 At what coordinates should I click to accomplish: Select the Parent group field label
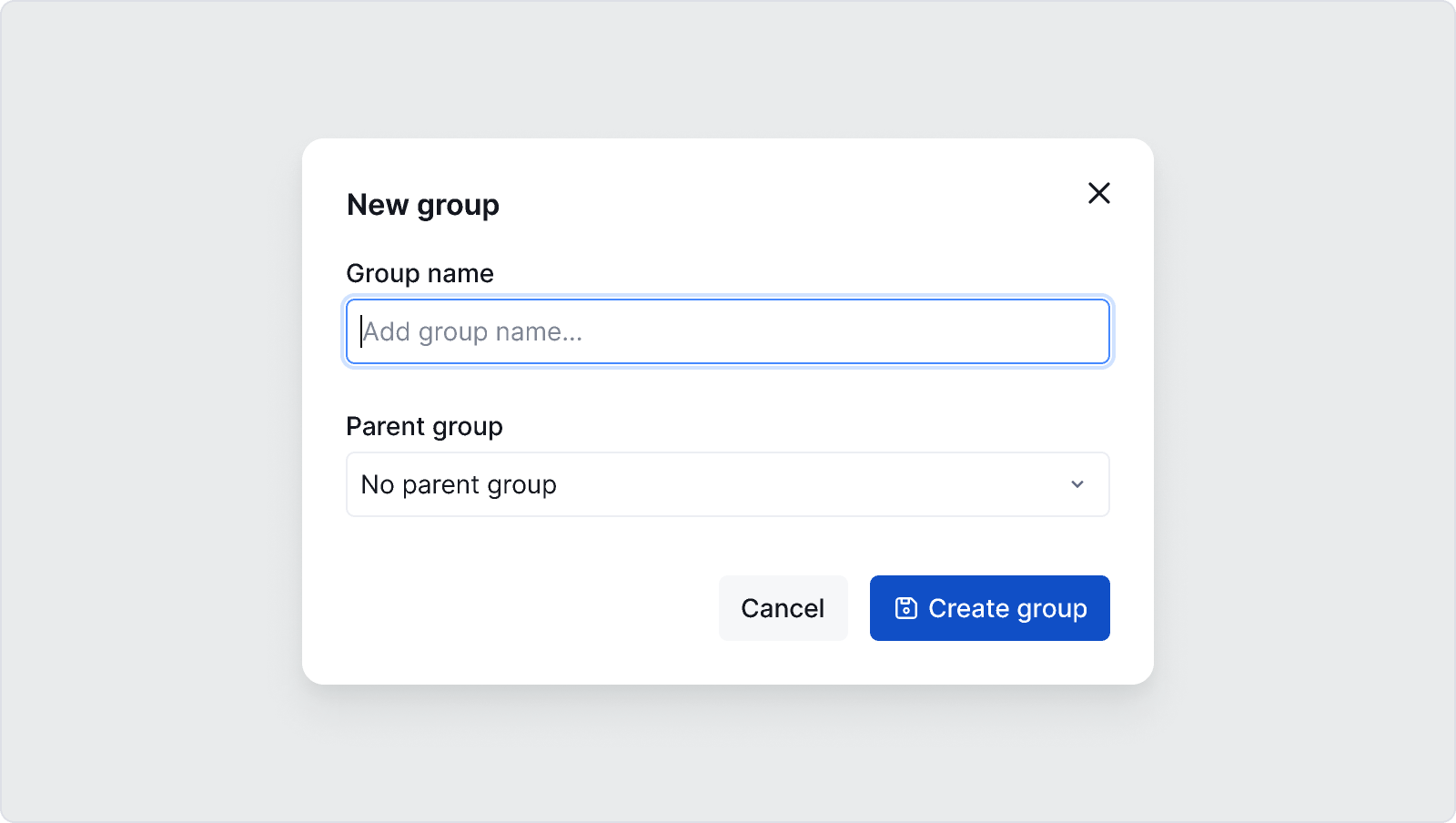tap(424, 426)
